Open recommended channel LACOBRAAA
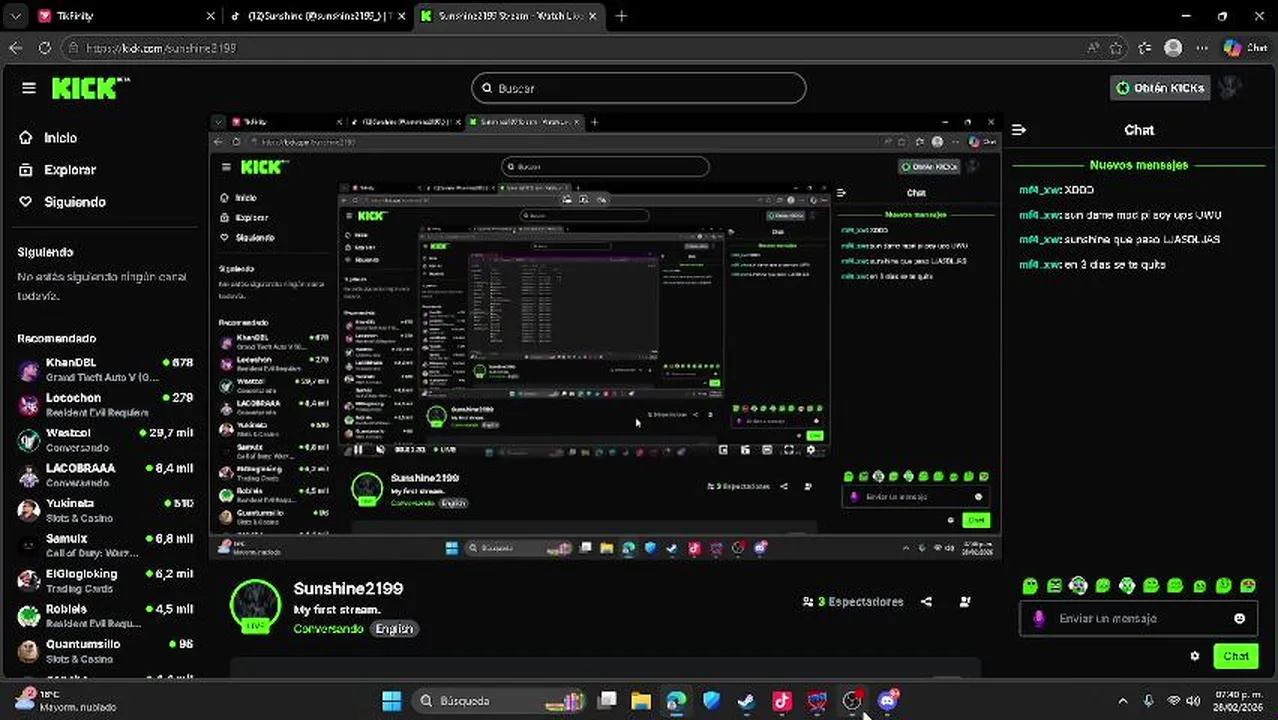Screen dimensions: 1278x720 coord(105,475)
